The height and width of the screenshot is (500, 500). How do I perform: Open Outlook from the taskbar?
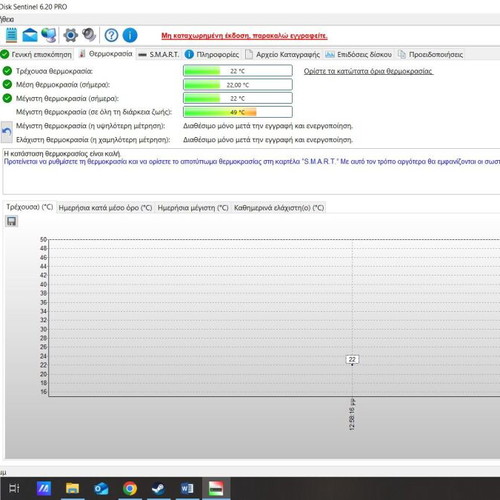click(x=101, y=489)
